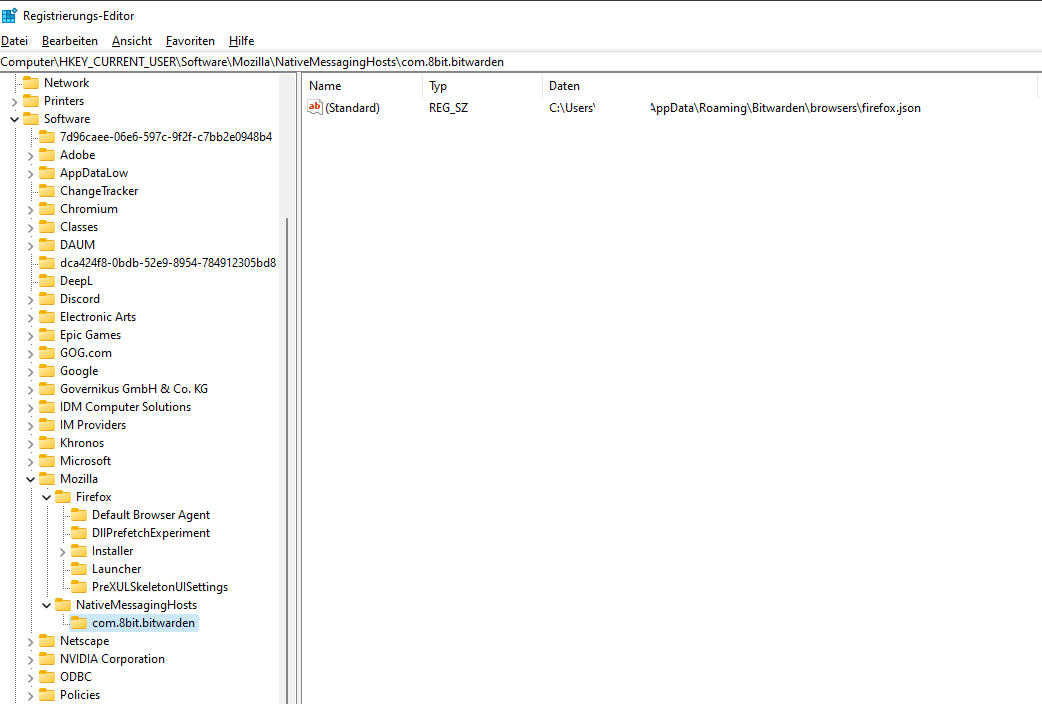Collapse the Firefox key chevron
Screen dimensions: 1042x704
click(x=46, y=496)
